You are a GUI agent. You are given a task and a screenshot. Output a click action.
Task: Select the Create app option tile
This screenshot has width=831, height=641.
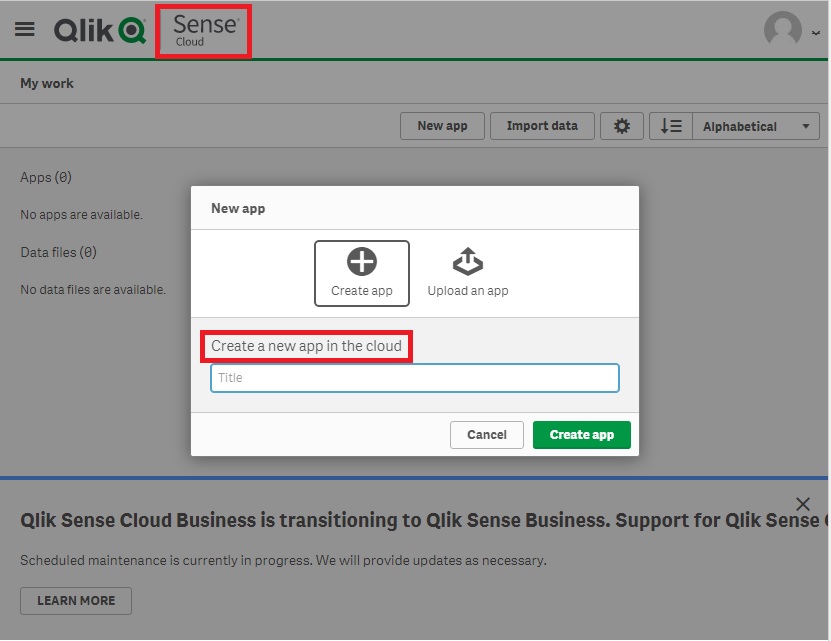[x=362, y=274]
